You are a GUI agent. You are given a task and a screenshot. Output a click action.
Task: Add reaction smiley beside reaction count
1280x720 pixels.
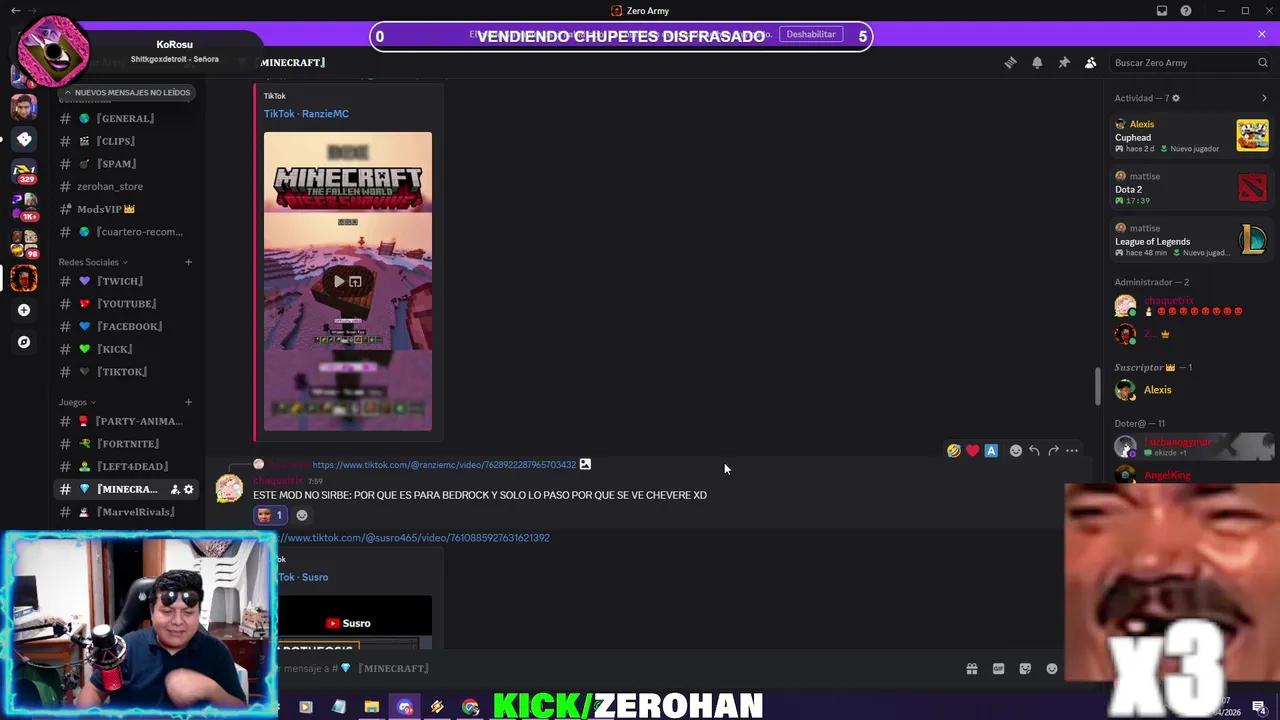click(x=302, y=515)
